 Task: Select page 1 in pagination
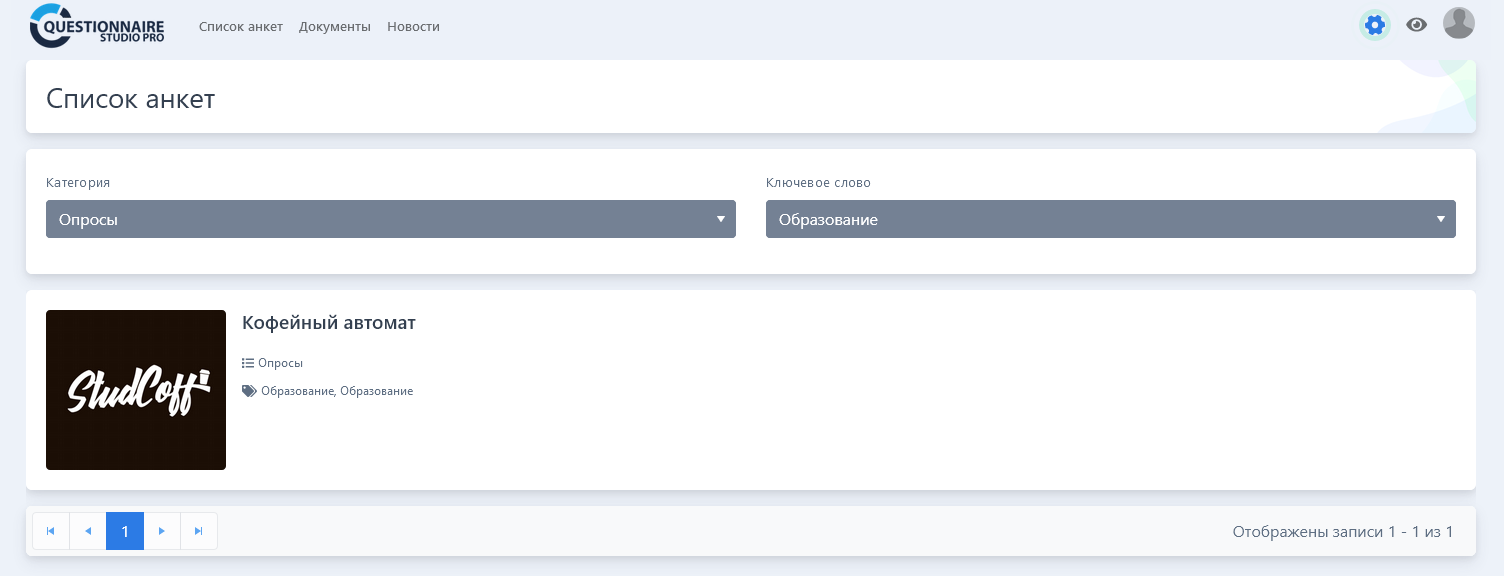125,531
